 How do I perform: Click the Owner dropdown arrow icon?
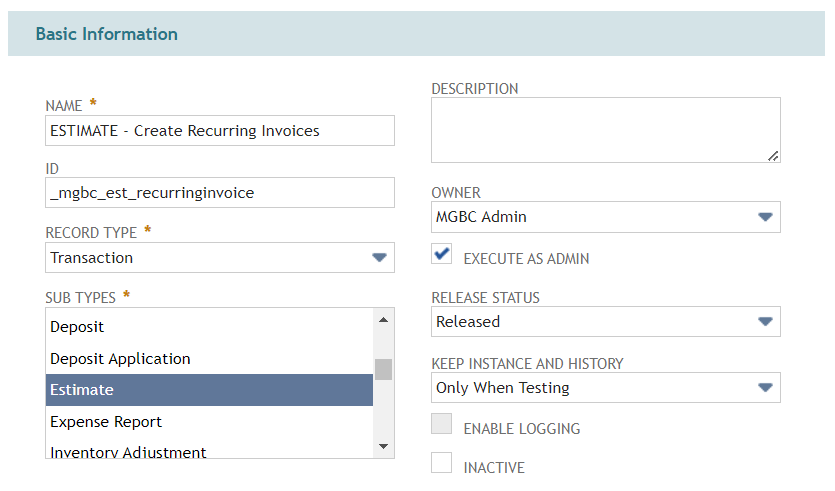coord(765,217)
